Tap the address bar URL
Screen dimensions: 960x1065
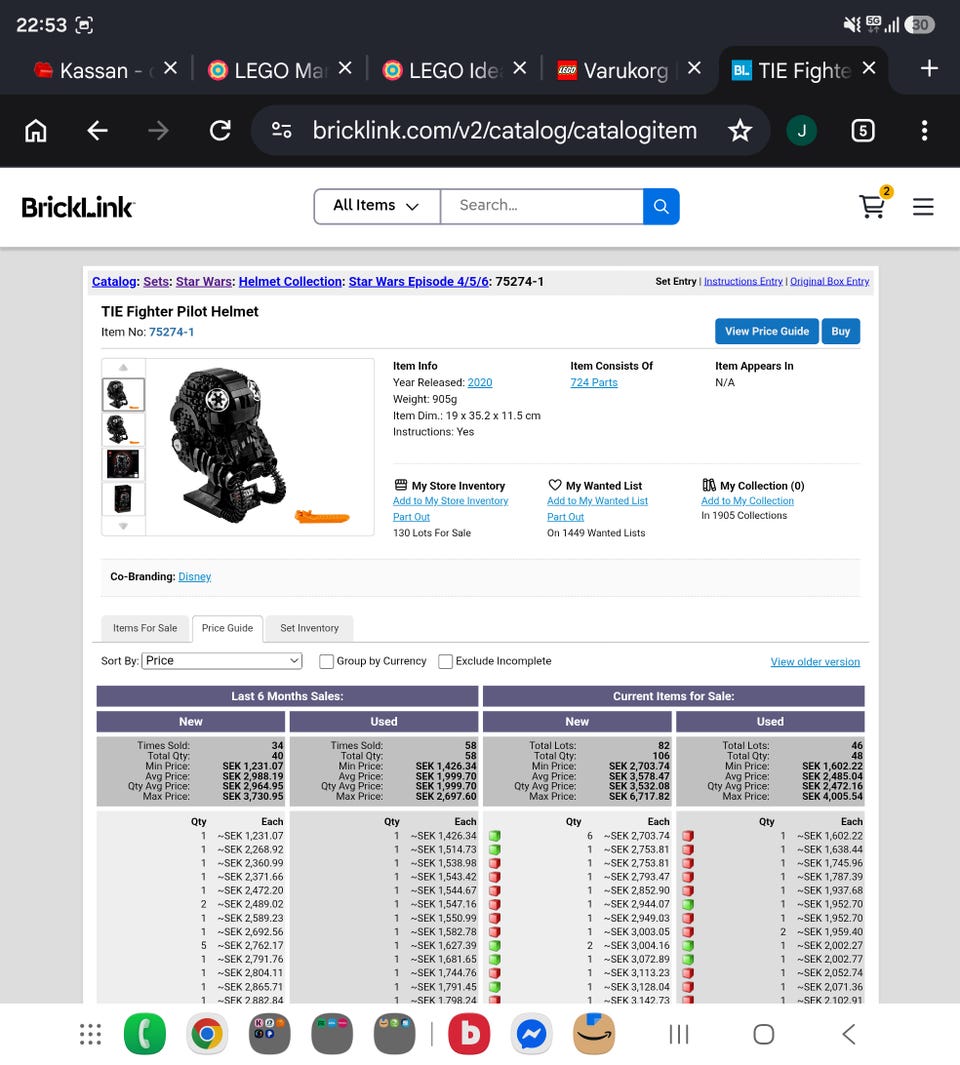(x=505, y=130)
